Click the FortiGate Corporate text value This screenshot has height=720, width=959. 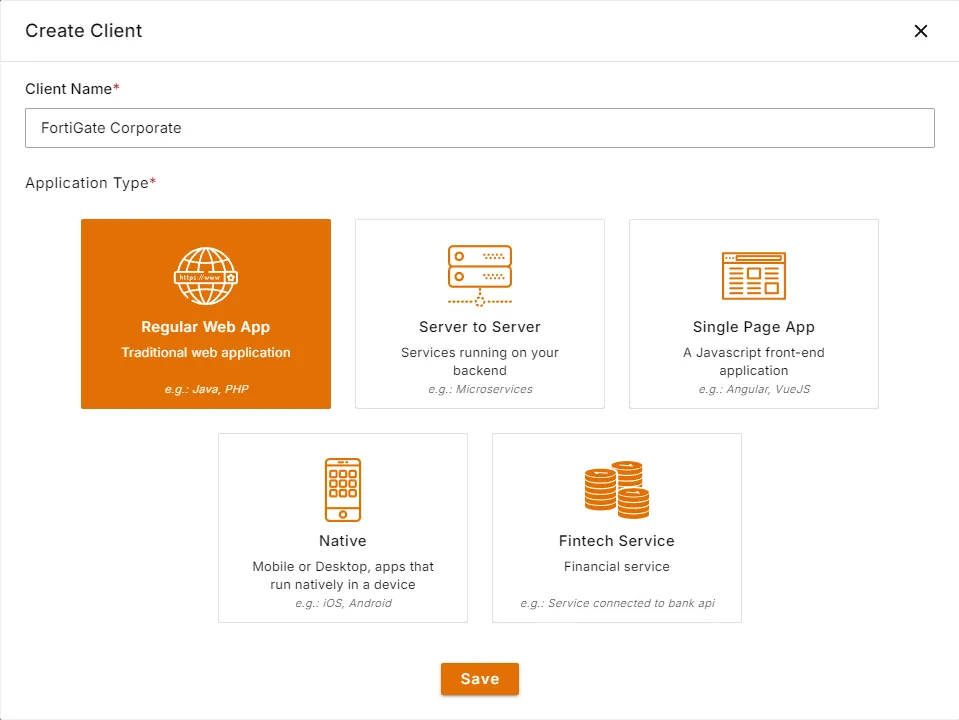coord(114,128)
